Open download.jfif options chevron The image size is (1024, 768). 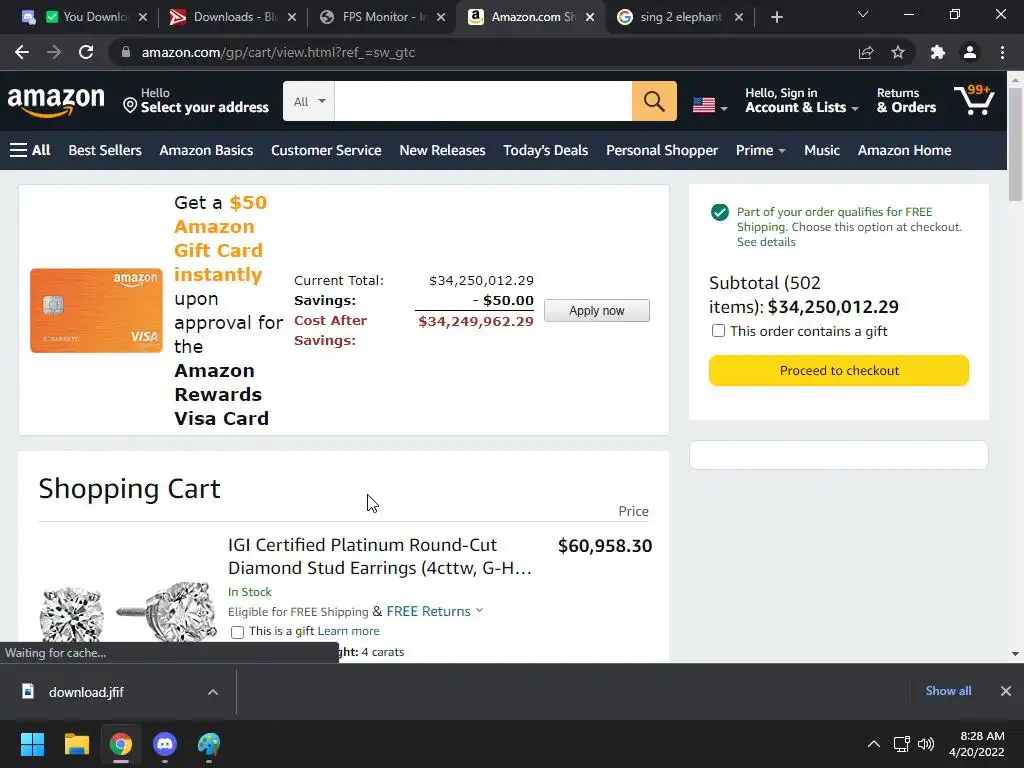(213, 692)
